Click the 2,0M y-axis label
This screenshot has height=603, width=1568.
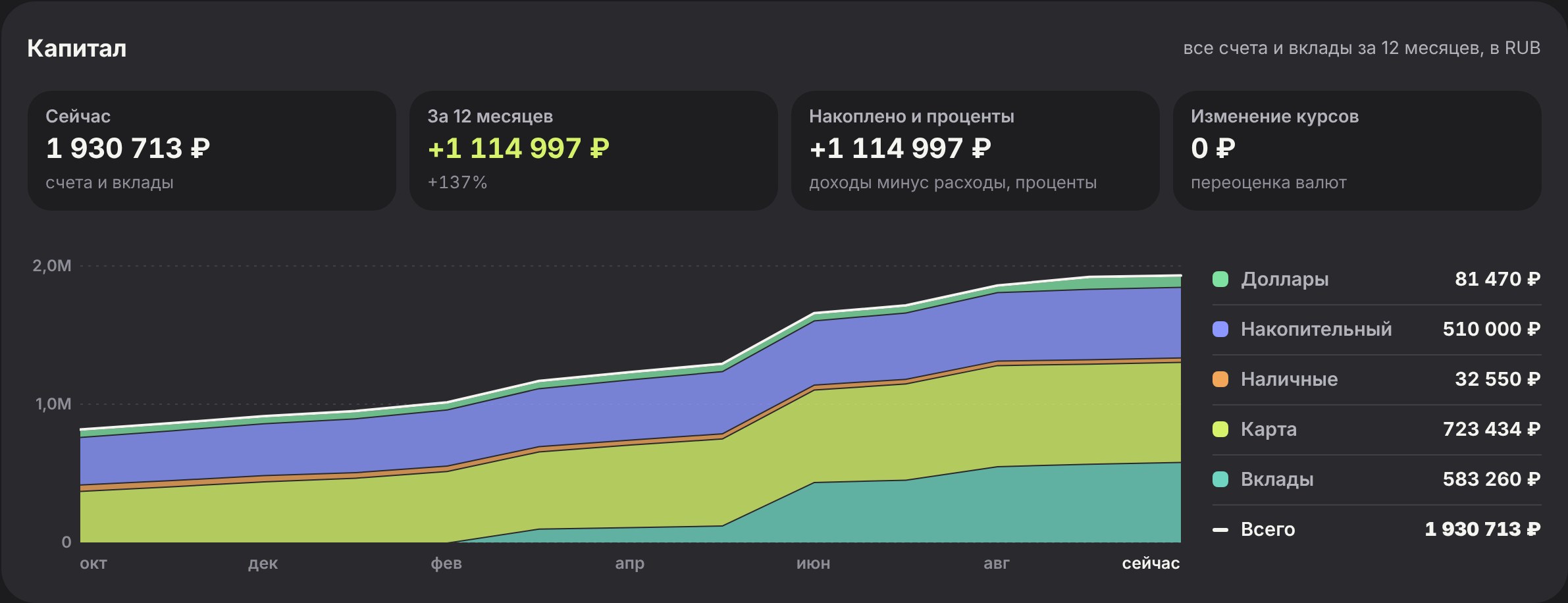click(x=52, y=266)
